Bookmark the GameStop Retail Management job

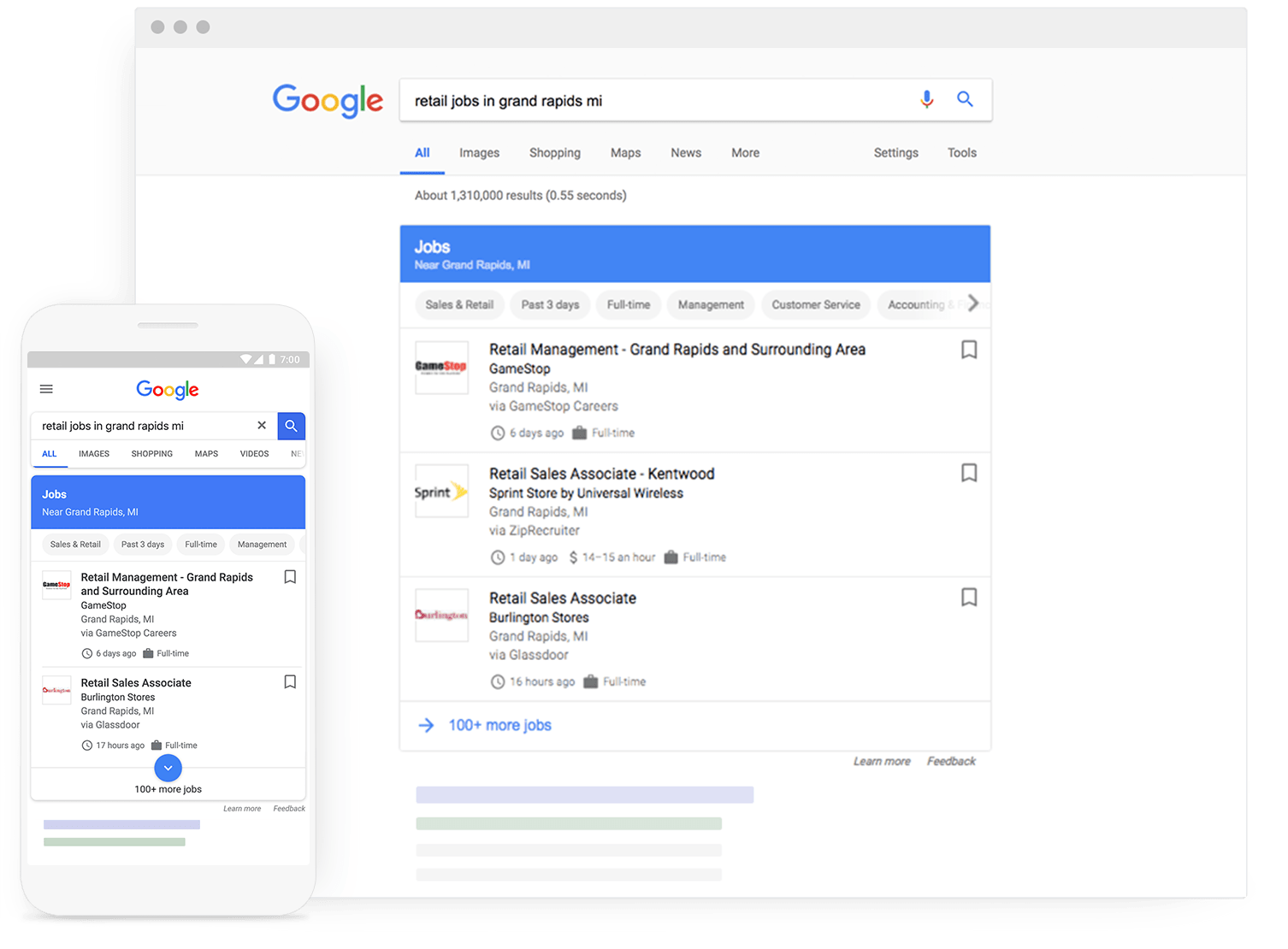(969, 350)
